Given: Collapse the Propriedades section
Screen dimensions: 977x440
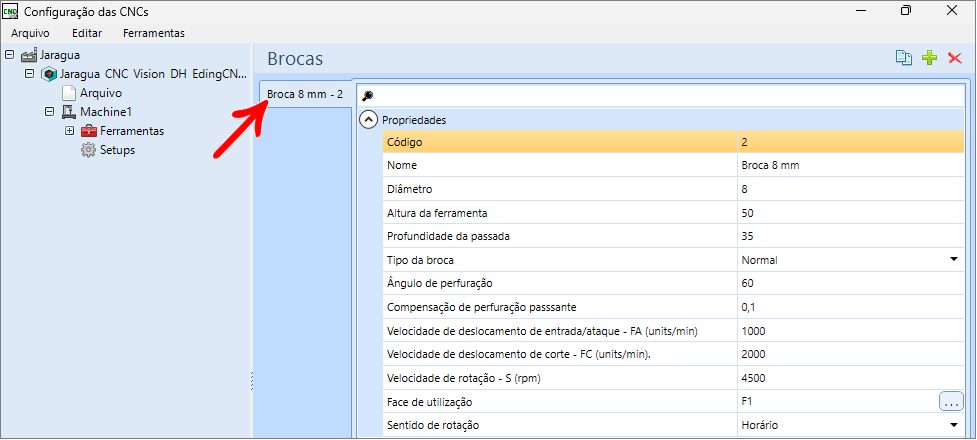Looking at the screenshot, I should [370, 120].
